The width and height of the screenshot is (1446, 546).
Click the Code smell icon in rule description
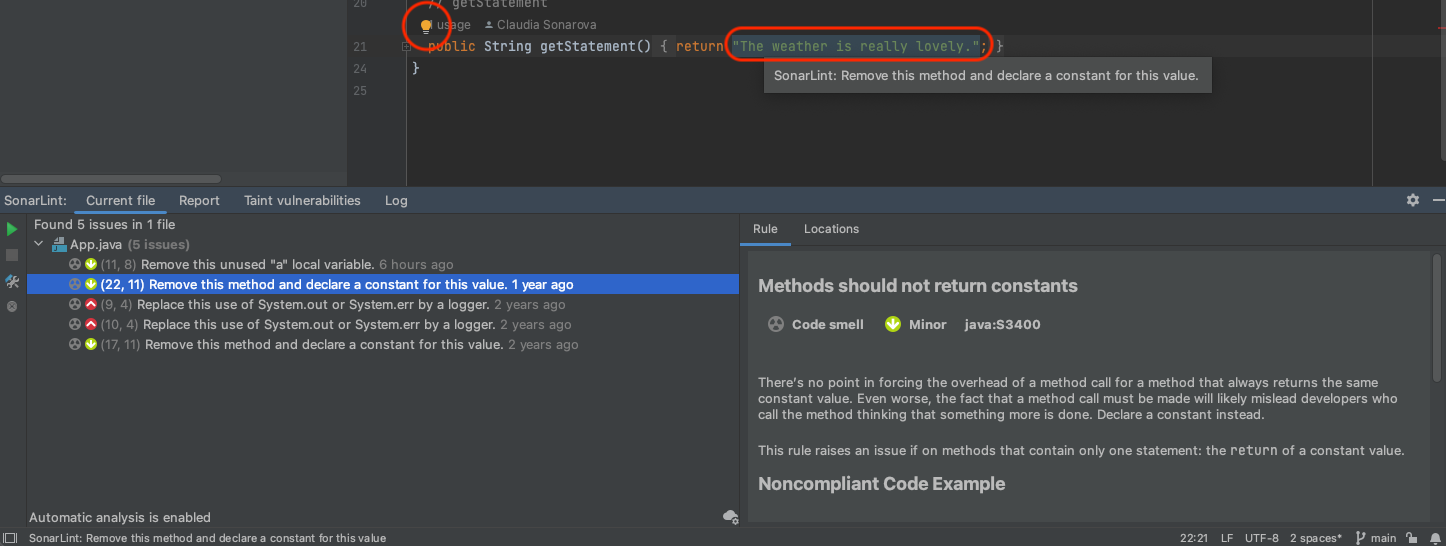pyautogui.click(x=775, y=324)
